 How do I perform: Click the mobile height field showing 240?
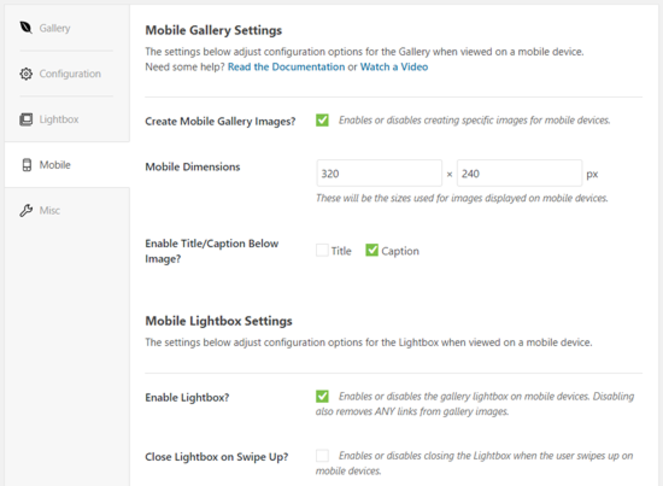[x=520, y=173]
